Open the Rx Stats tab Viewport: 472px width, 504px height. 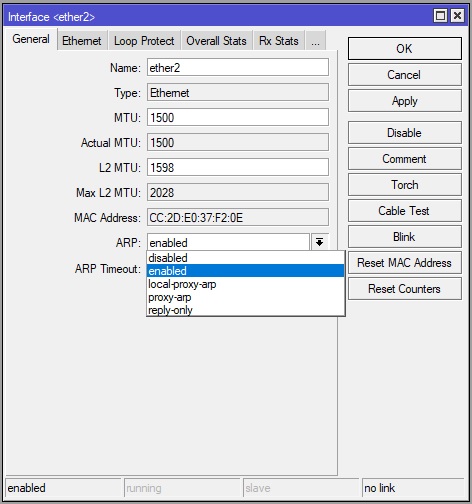tap(279, 41)
